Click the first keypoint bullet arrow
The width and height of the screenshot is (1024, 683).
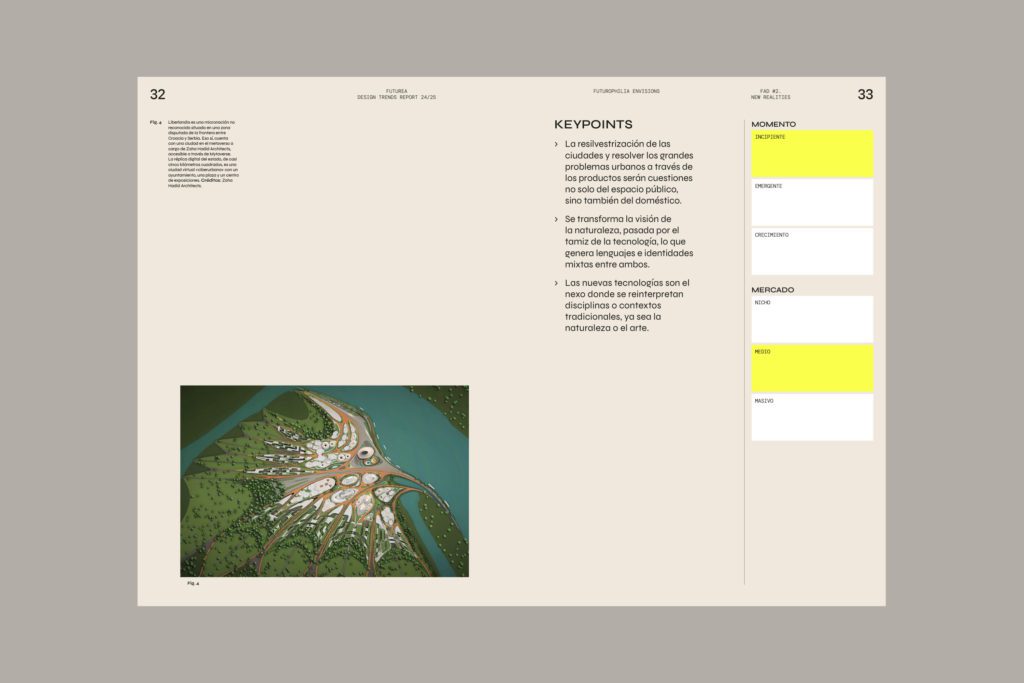tap(554, 144)
